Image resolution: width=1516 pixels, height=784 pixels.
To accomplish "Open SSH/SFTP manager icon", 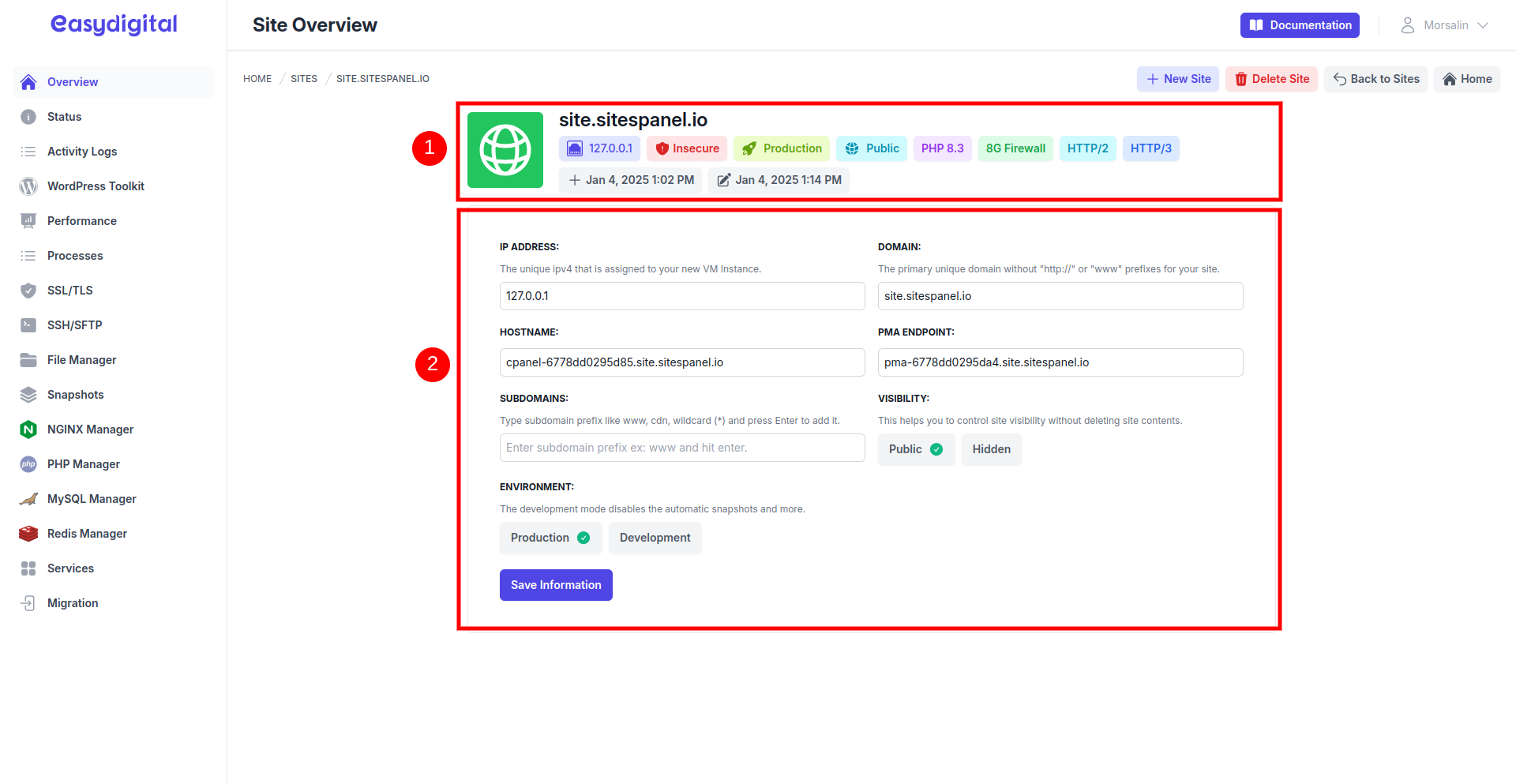I will tap(28, 325).
